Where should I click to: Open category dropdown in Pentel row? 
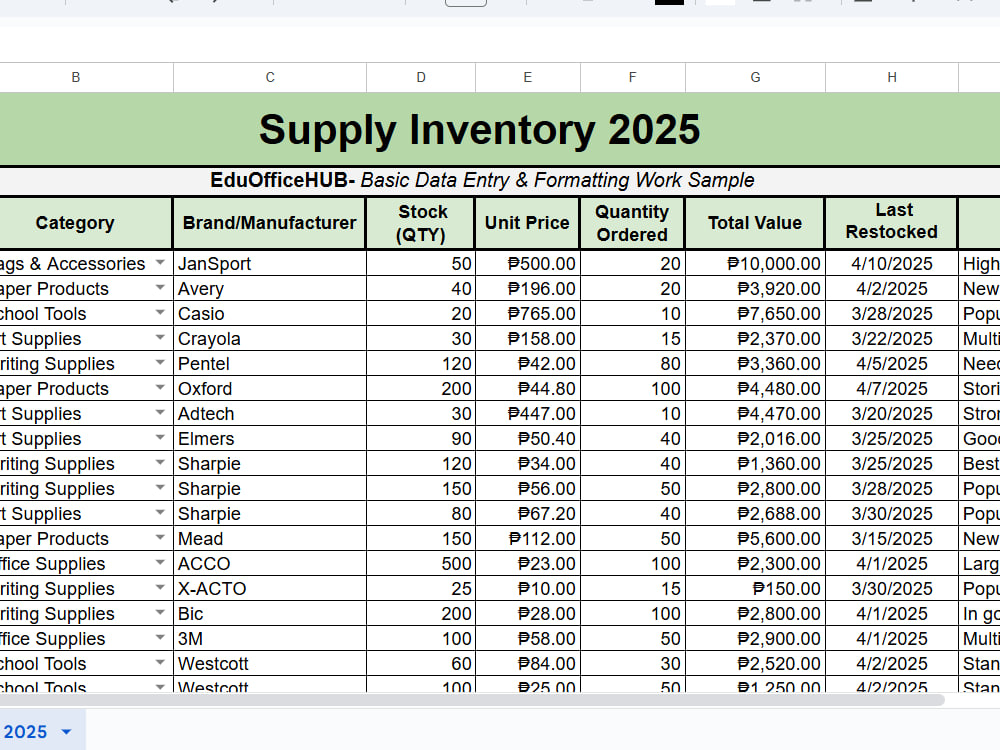pos(160,363)
